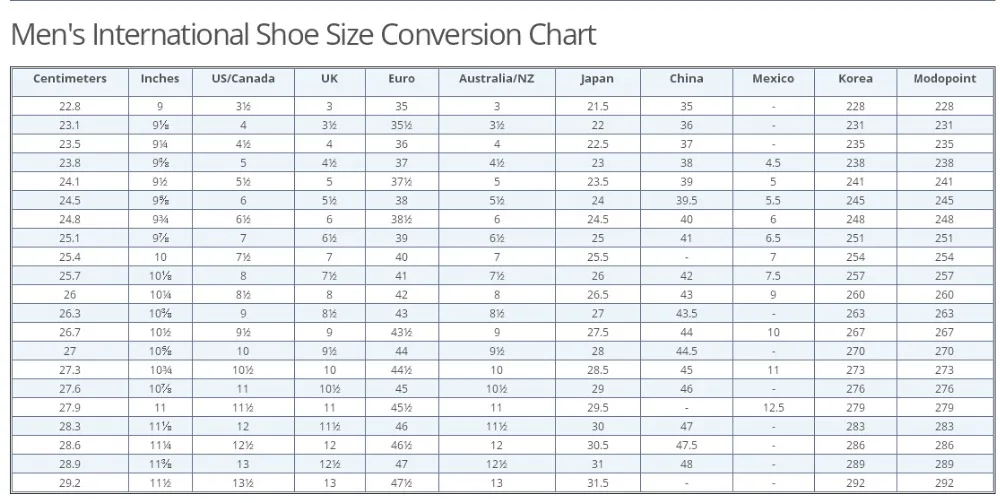The height and width of the screenshot is (503, 1000).
Task: Click the Korea column header
Action: [x=855, y=79]
